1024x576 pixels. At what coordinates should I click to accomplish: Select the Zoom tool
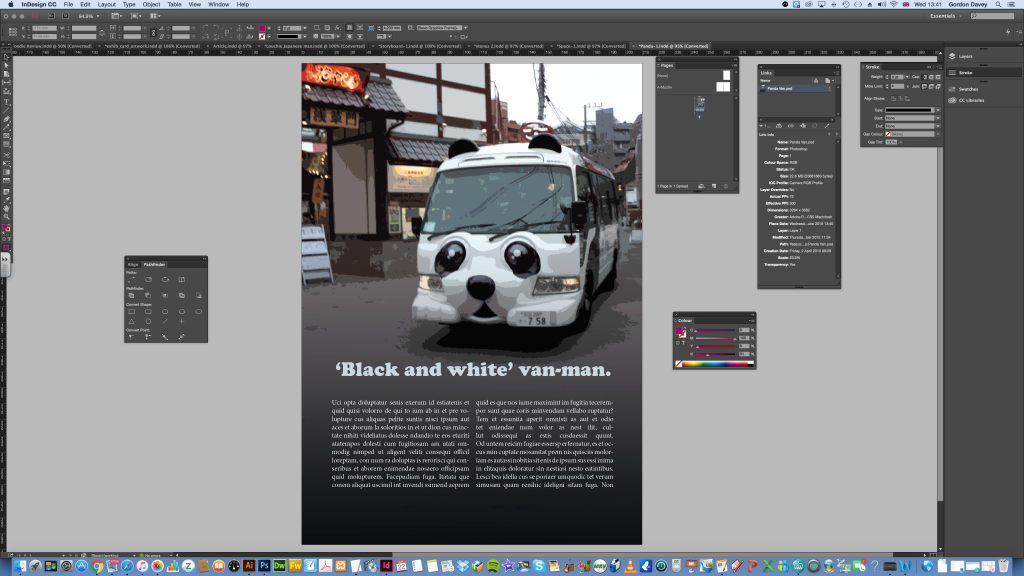coord(7,217)
